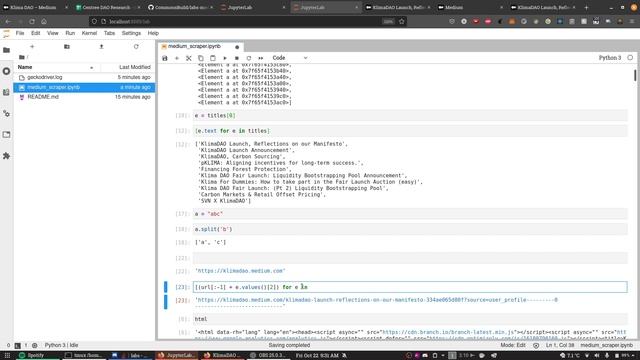Click the cell containing e = titles[0]
Viewport: 640px width, 360px height.
pyautogui.click(x=410, y=116)
